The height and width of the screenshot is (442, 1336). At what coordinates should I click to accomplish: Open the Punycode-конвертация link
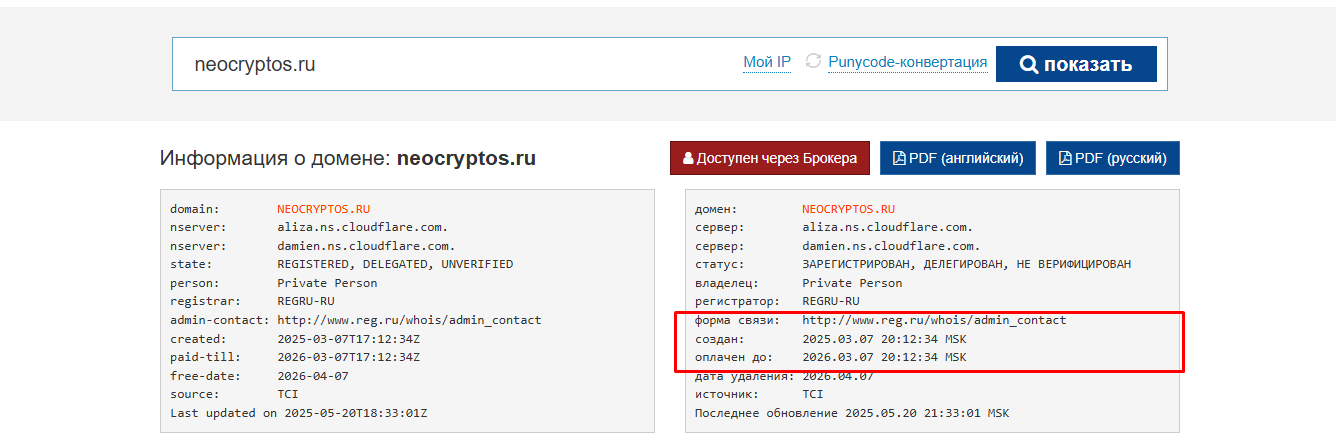[908, 62]
